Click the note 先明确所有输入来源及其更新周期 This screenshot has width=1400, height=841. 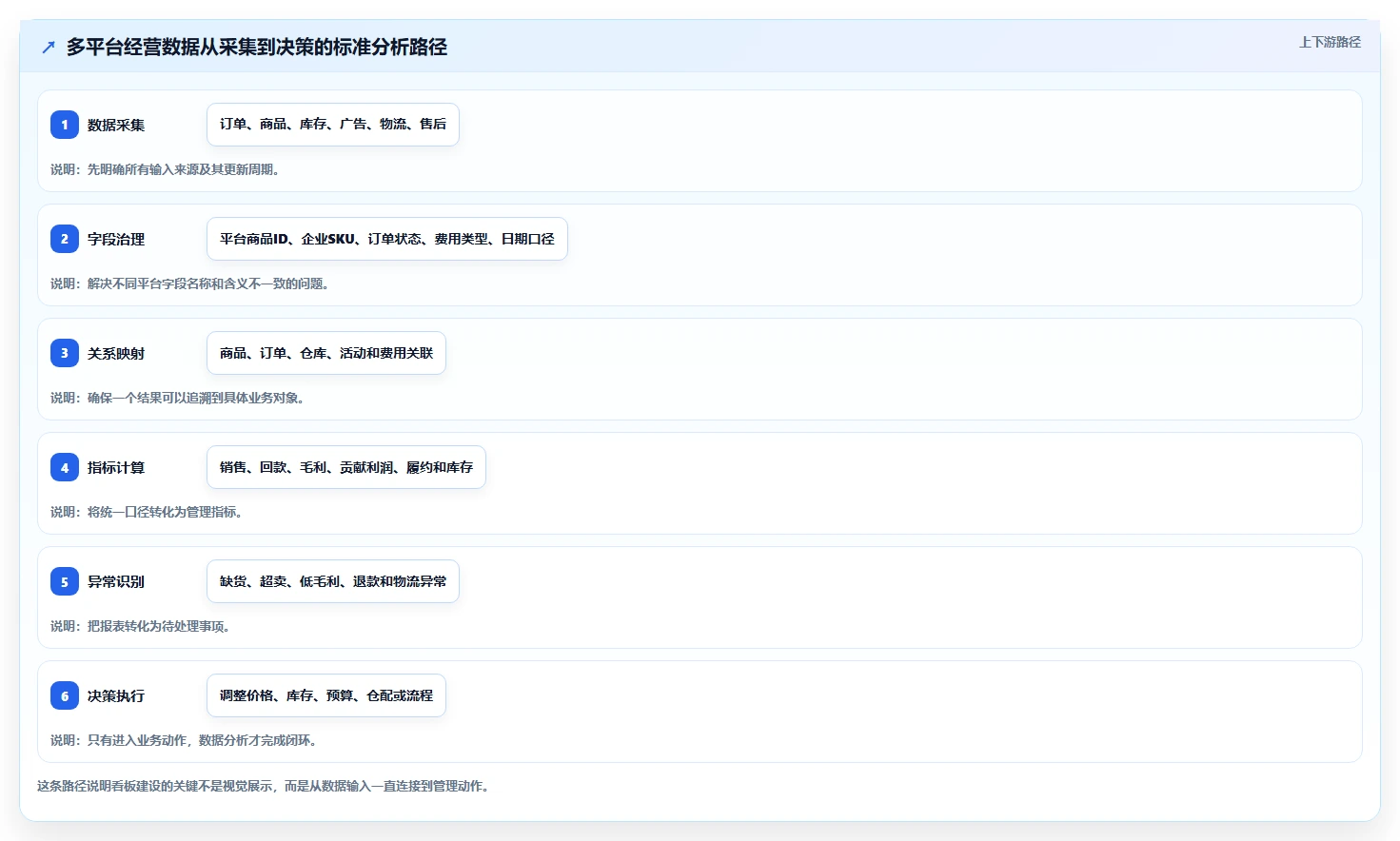point(165,169)
